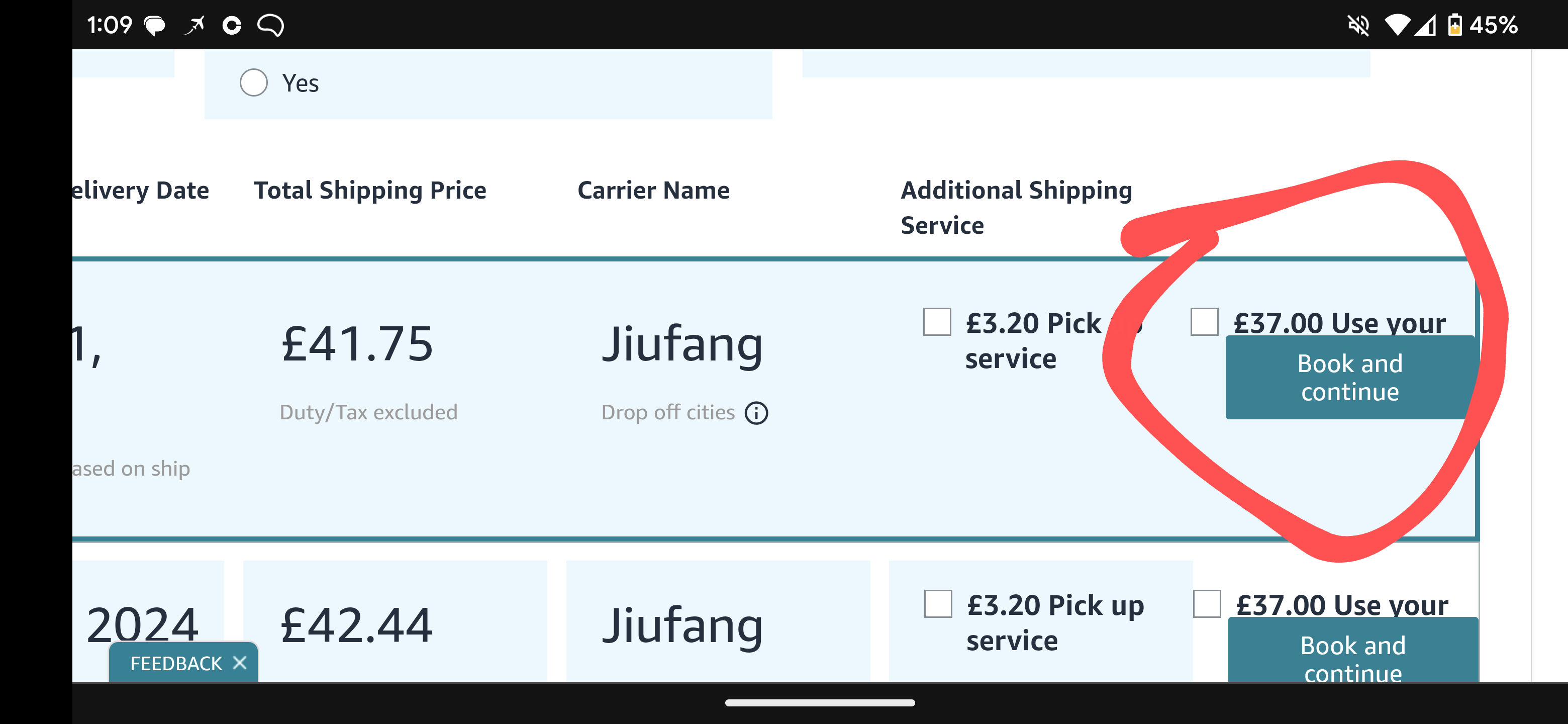
Task: Tap the battery indicator icon
Action: pos(1455,25)
